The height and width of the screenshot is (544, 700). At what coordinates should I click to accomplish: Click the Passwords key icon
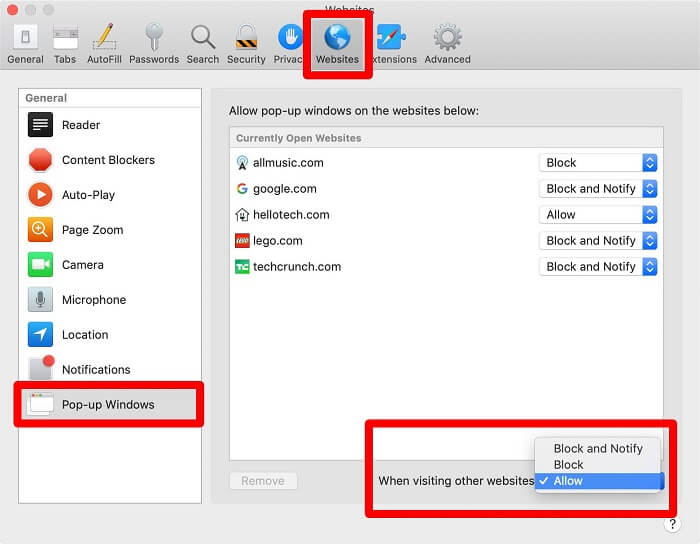tap(154, 37)
